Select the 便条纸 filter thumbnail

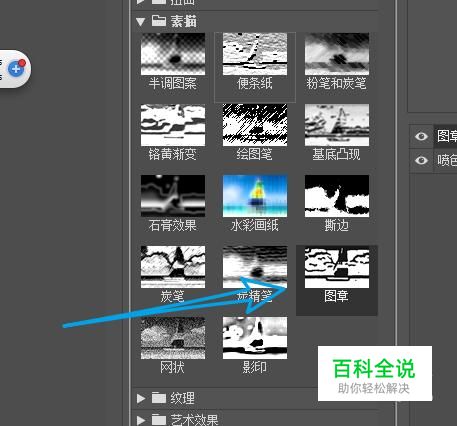pyautogui.click(x=255, y=54)
